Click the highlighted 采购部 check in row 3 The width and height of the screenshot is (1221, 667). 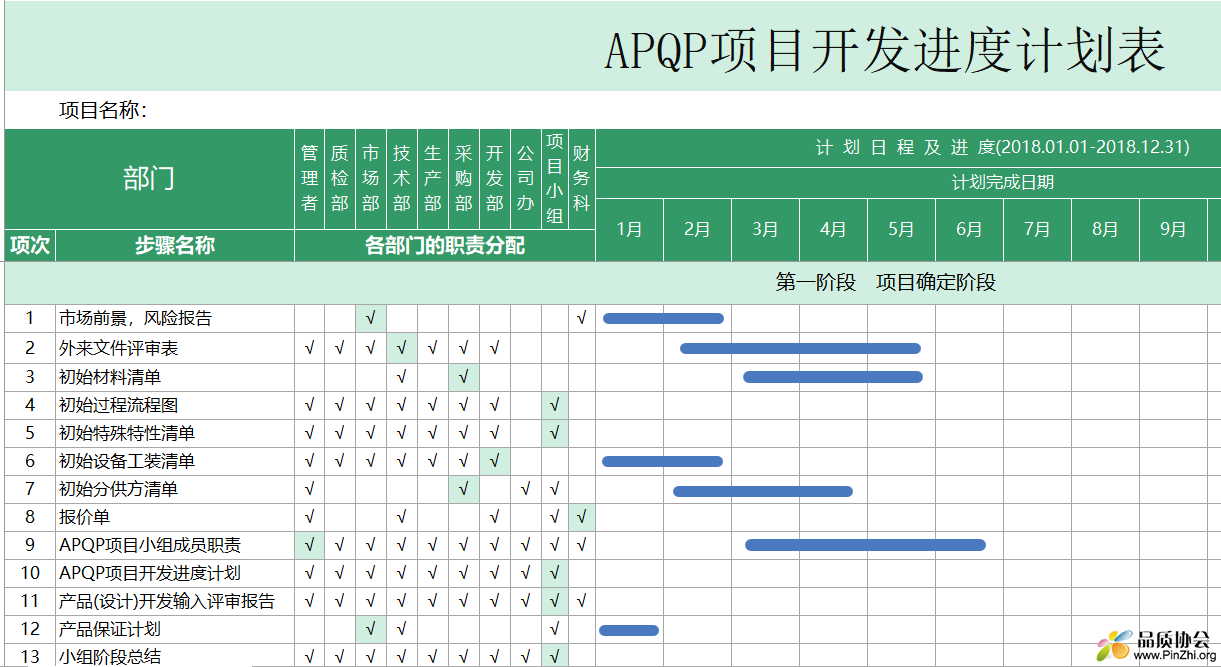pyautogui.click(x=464, y=377)
